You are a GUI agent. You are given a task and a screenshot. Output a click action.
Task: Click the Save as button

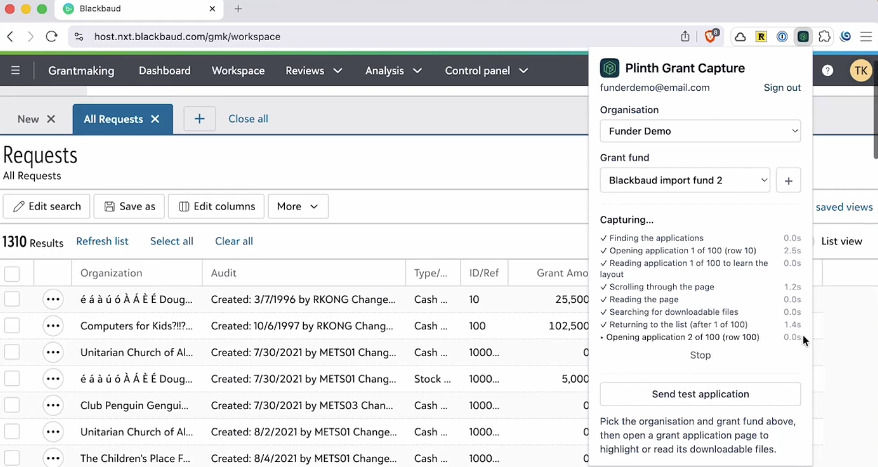pyautogui.click(x=129, y=206)
